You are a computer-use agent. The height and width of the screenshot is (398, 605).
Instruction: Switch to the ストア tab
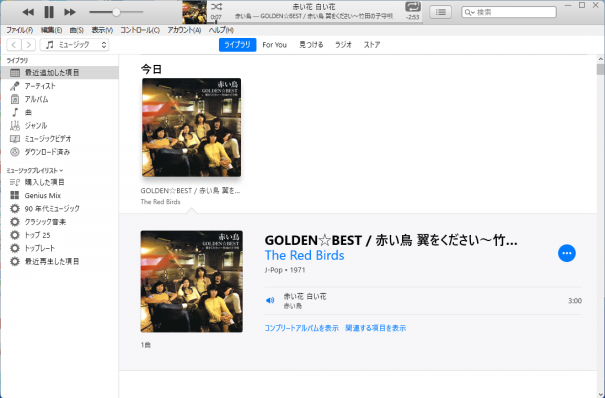pyautogui.click(x=372, y=45)
